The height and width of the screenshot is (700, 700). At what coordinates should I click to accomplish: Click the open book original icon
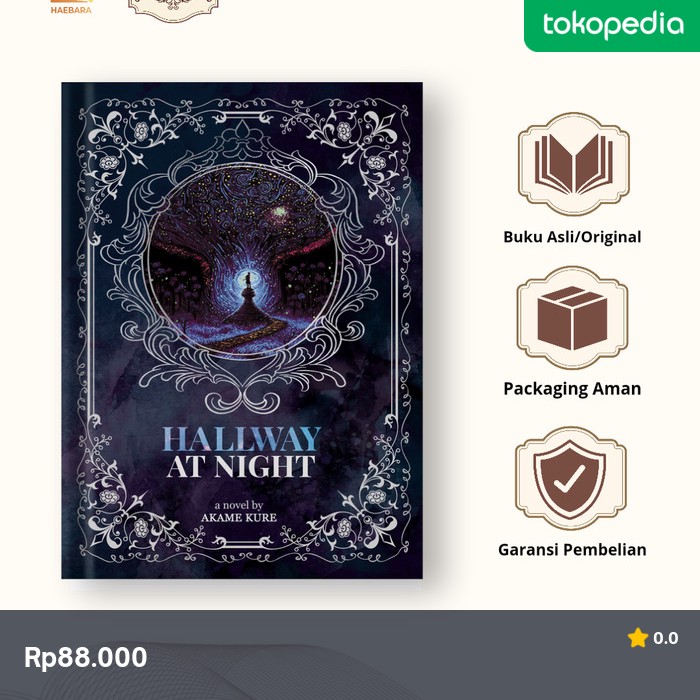(x=573, y=163)
